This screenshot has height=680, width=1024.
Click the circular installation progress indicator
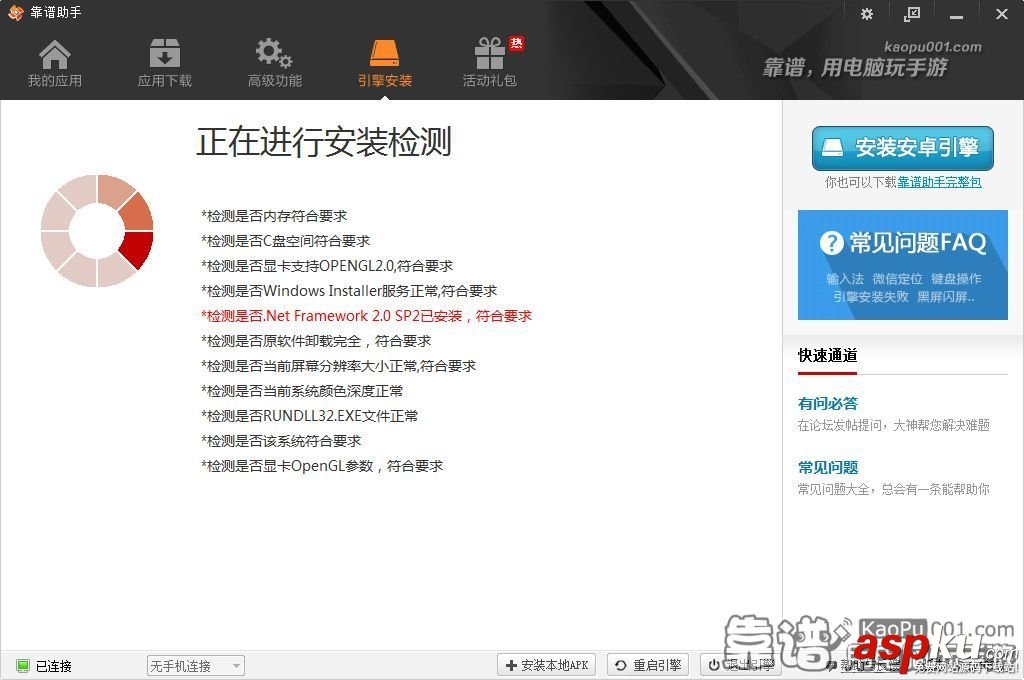96,231
